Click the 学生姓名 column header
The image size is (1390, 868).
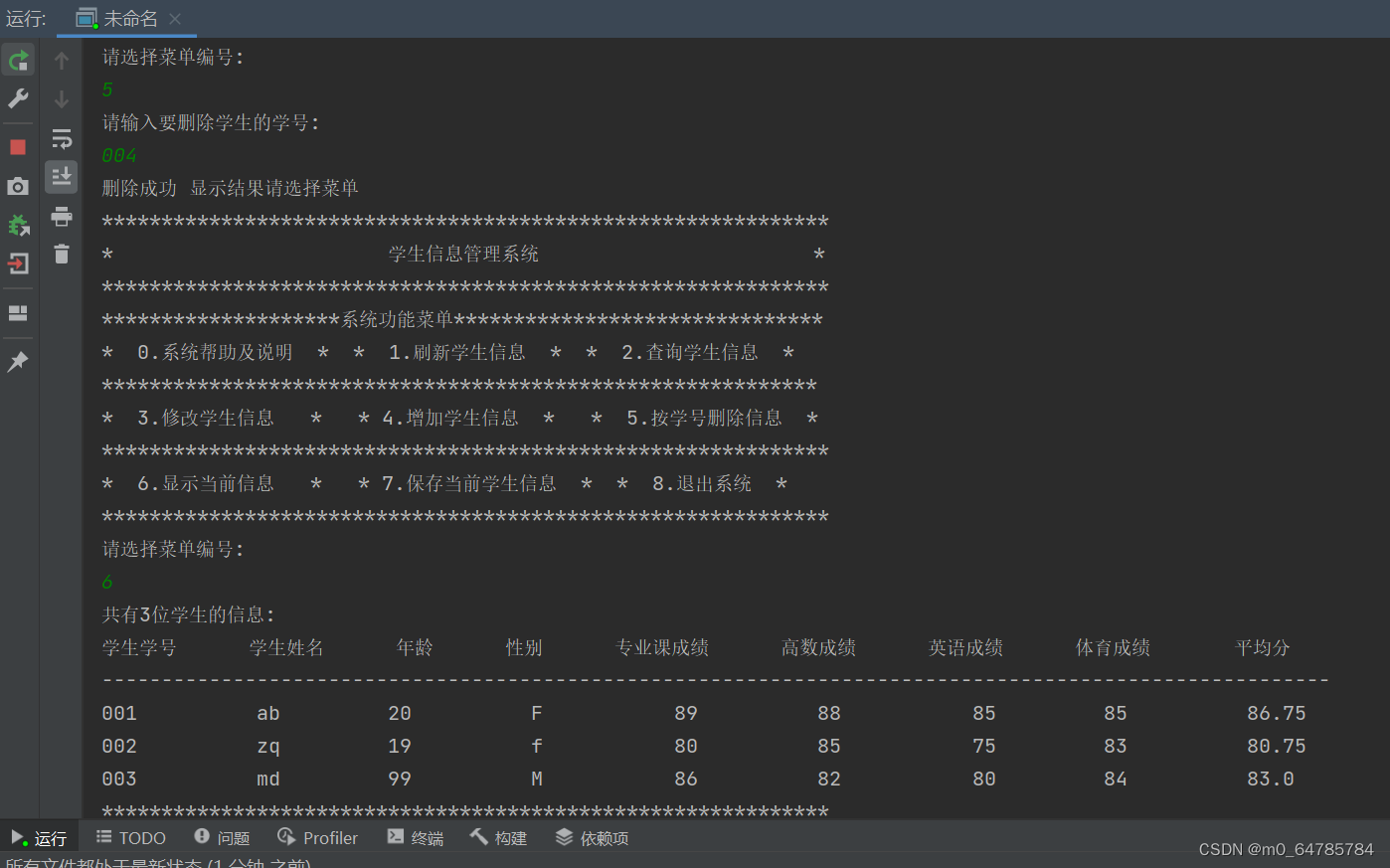click(x=286, y=647)
